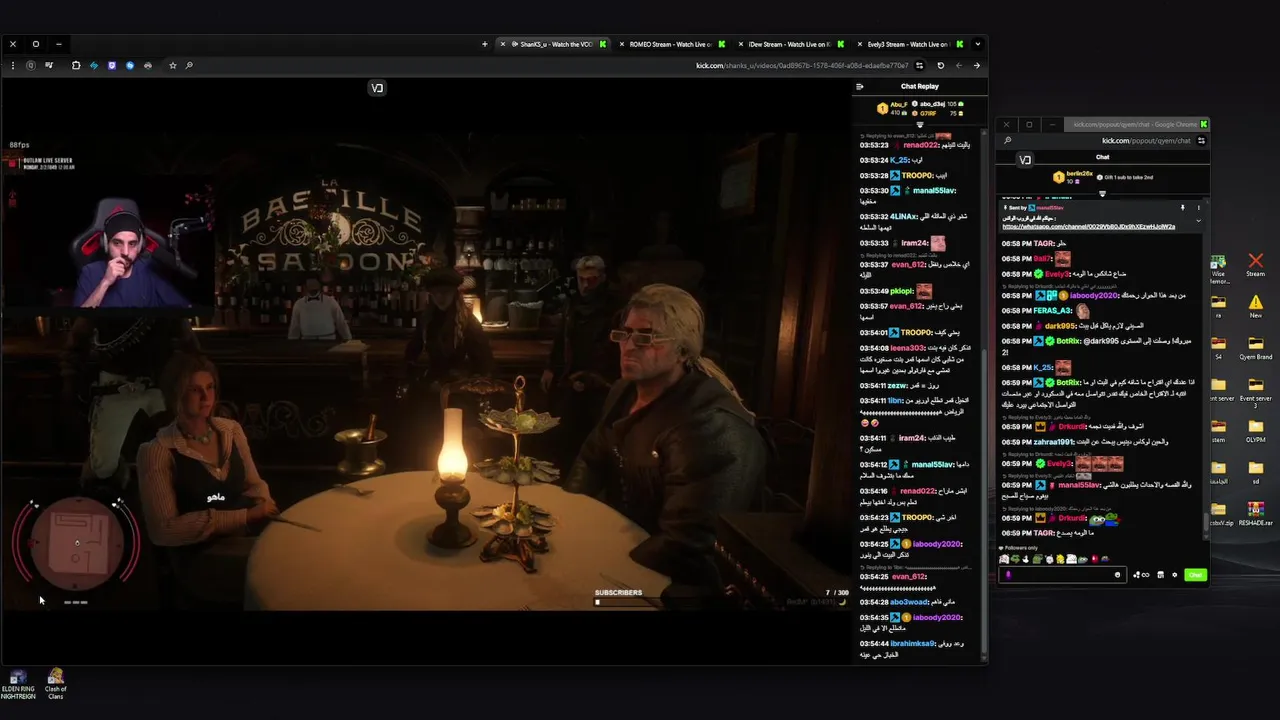
Task: Click the game controller extension icon
Action: (x=148, y=65)
